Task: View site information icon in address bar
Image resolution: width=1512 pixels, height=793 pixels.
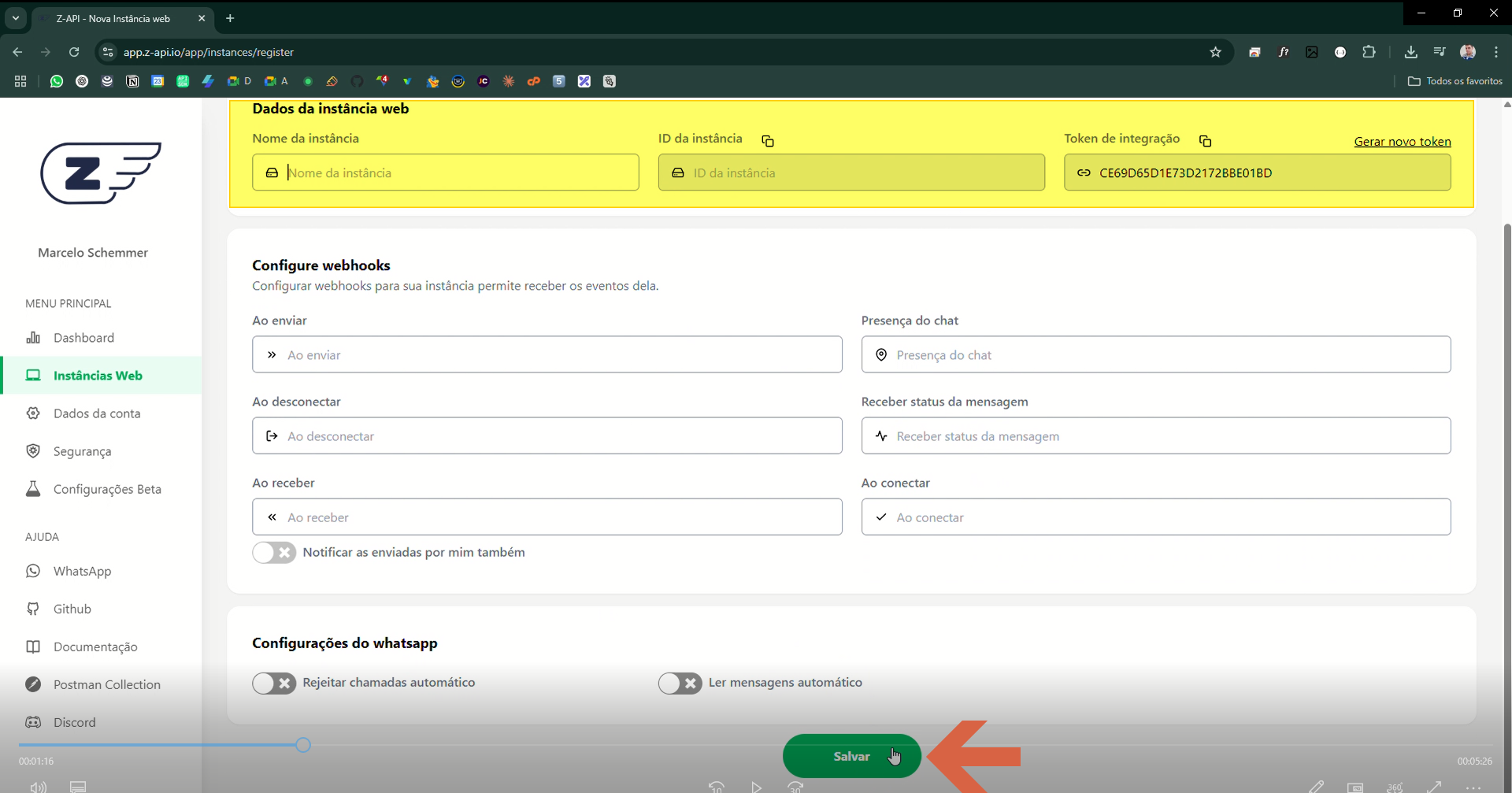Action: pyautogui.click(x=108, y=52)
